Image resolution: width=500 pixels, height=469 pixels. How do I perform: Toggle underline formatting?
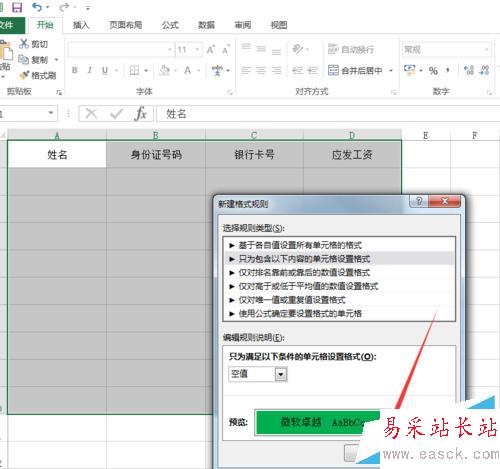point(105,70)
